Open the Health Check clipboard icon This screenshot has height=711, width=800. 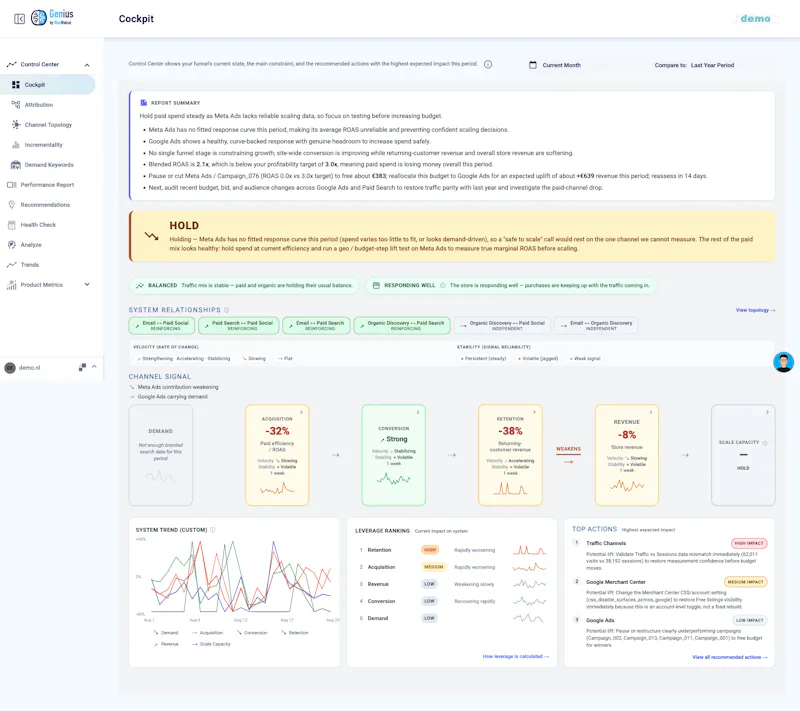[x=12, y=224]
